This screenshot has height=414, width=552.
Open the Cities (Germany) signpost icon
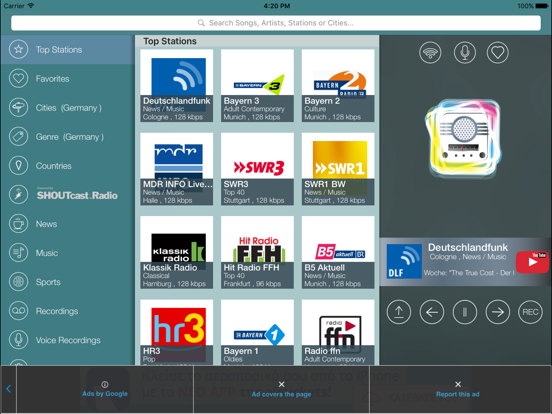click(x=18, y=108)
